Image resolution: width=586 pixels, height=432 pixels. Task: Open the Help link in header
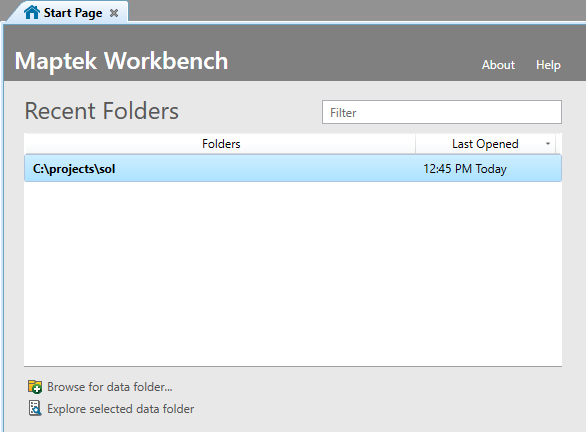tap(548, 65)
